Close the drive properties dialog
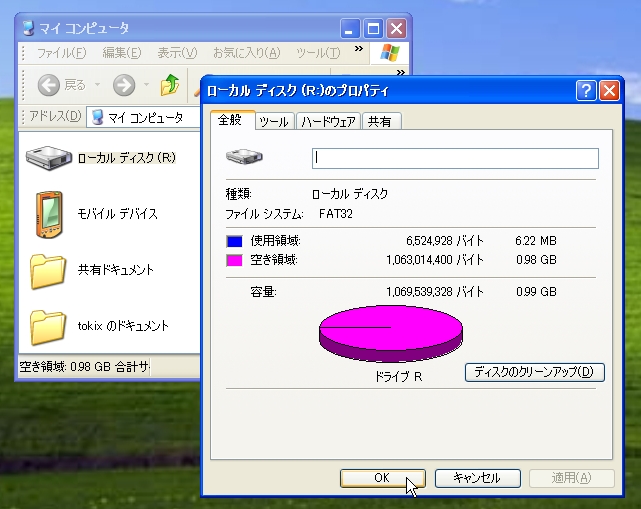Screen dimensions: 641x509 (609, 90)
